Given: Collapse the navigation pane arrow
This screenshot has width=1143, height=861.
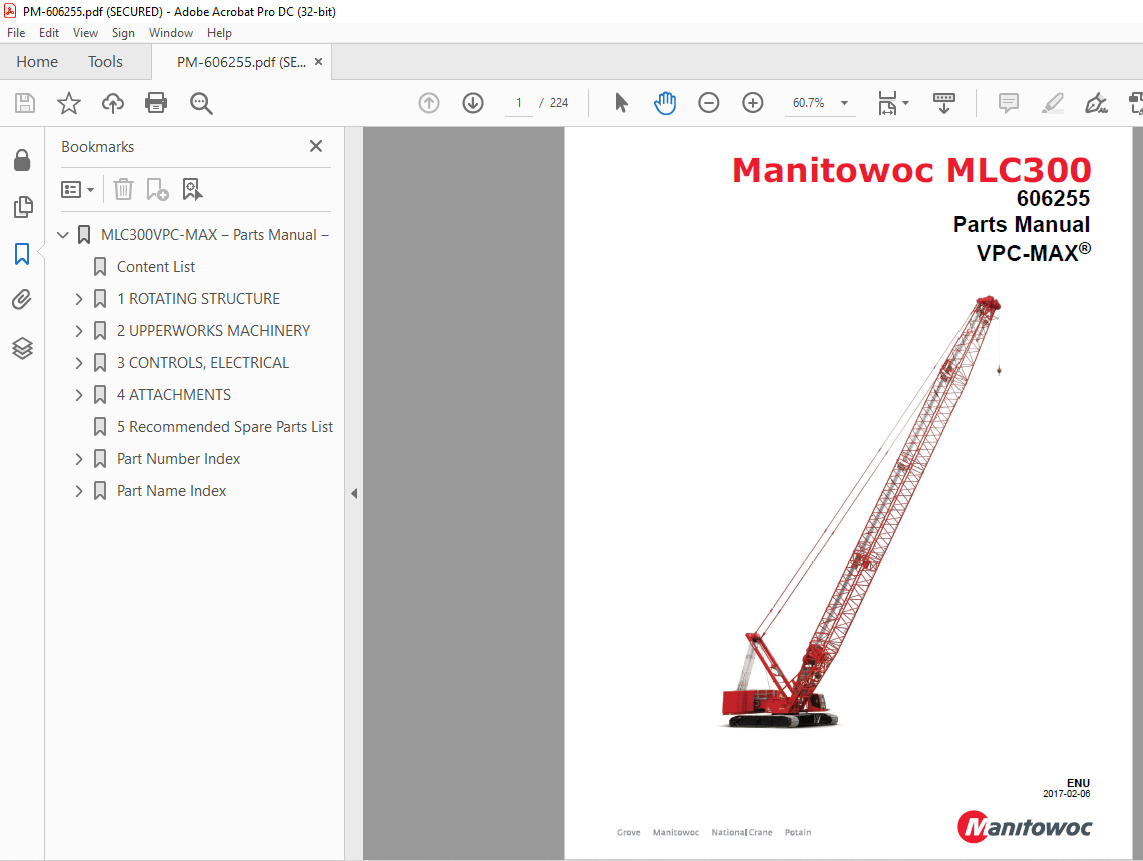Looking at the screenshot, I should point(354,494).
